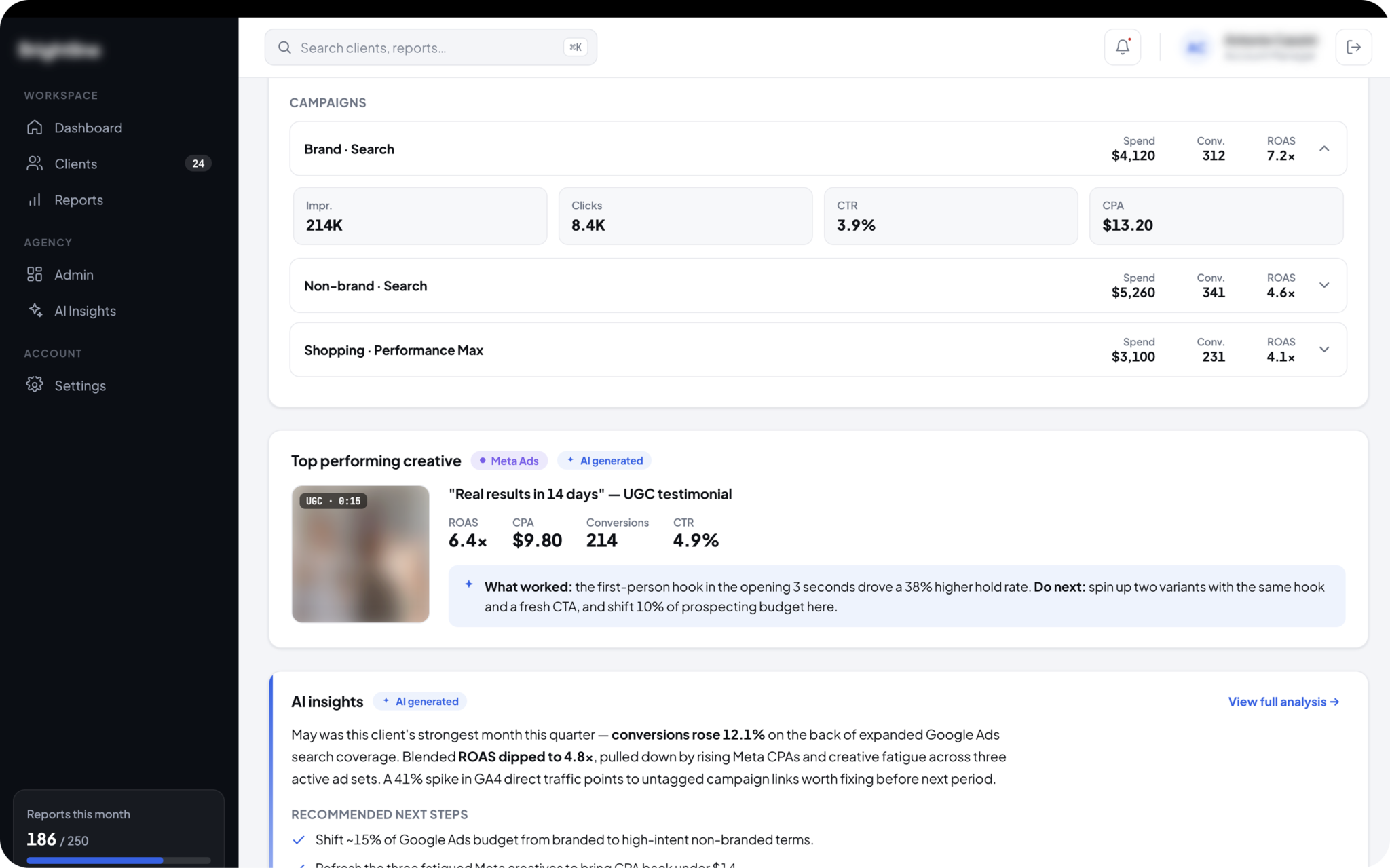The image size is (1390, 868).
Task: Click the 186 / 250 reports count
Action: [58, 840]
